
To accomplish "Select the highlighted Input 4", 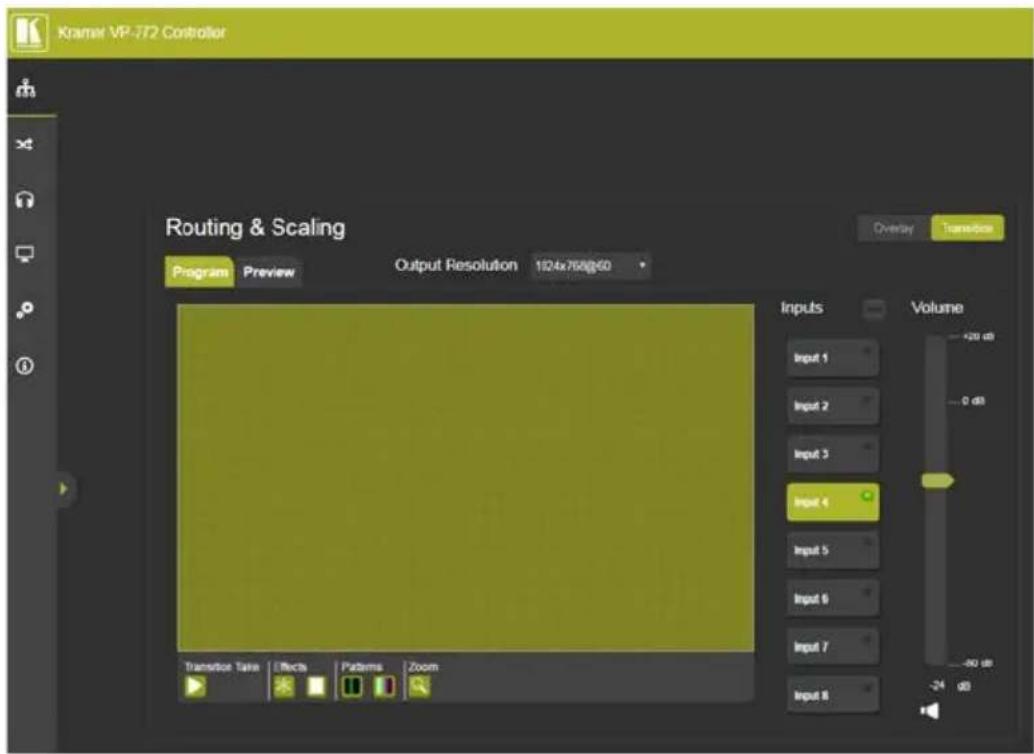I will click(x=832, y=503).
